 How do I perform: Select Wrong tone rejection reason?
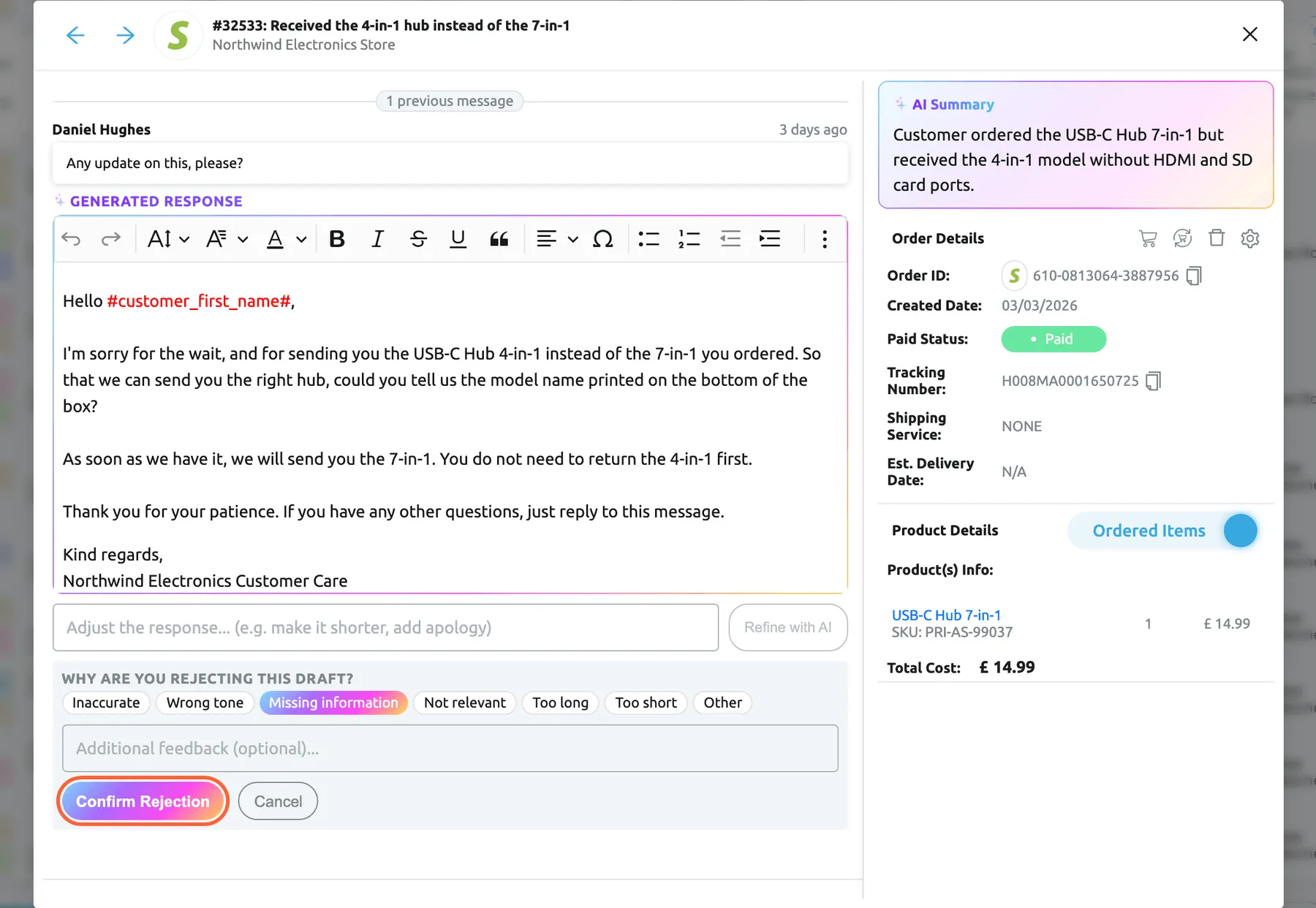[205, 703]
